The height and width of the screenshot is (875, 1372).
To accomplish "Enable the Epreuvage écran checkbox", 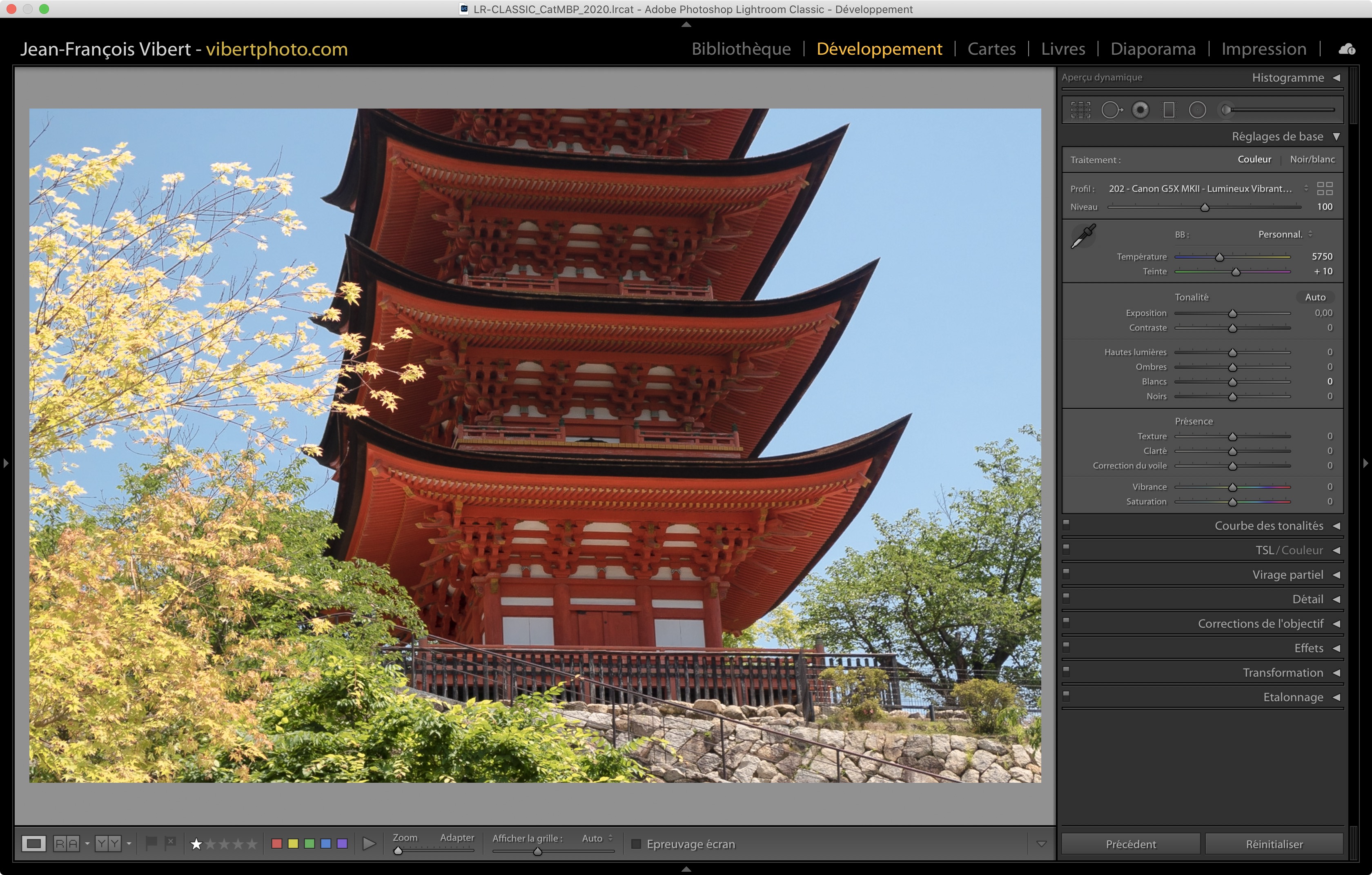I will click(x=637, y=844).
